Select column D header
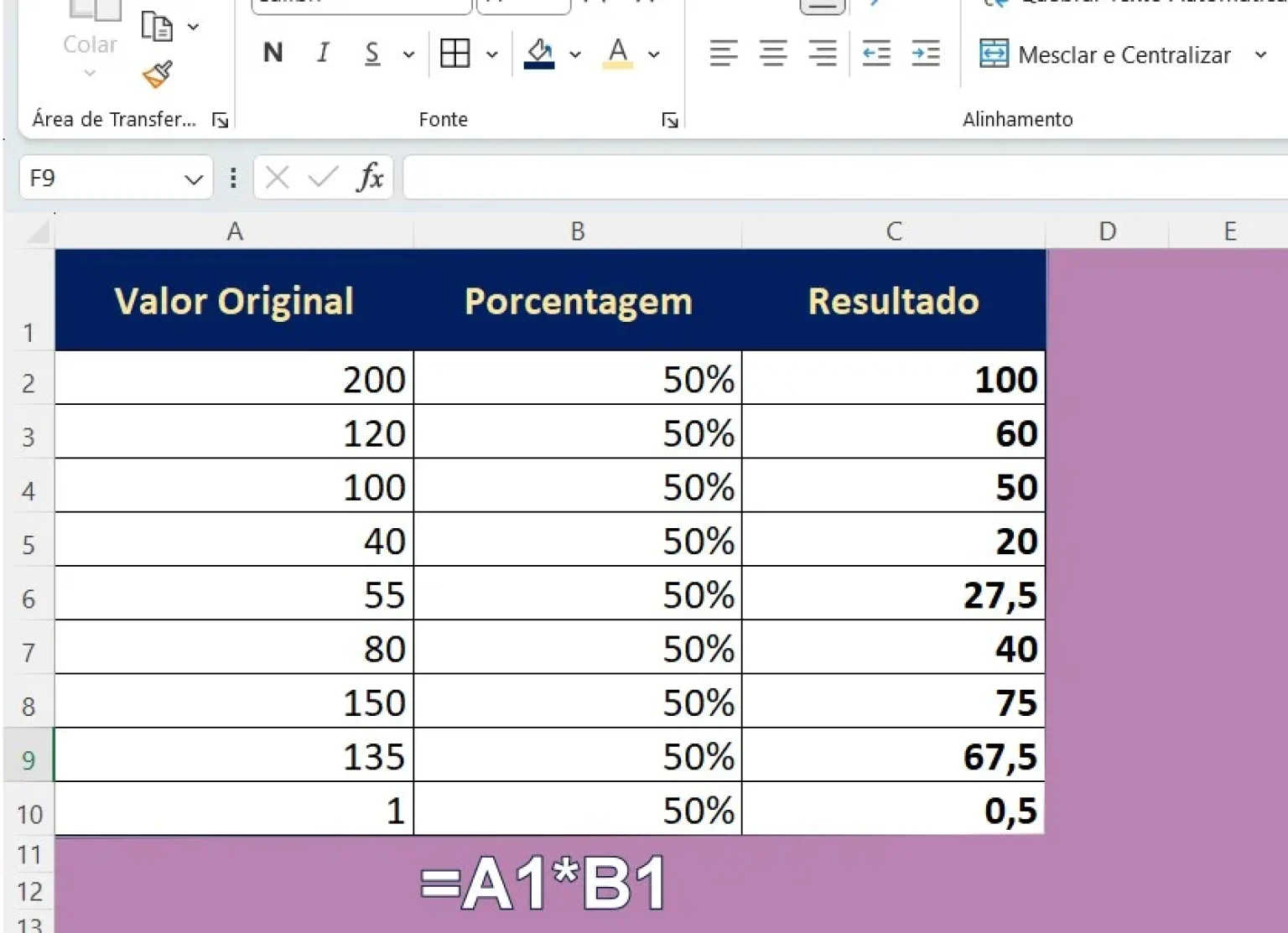Viewport: 1288px width, 933px height. (1107, 231)
